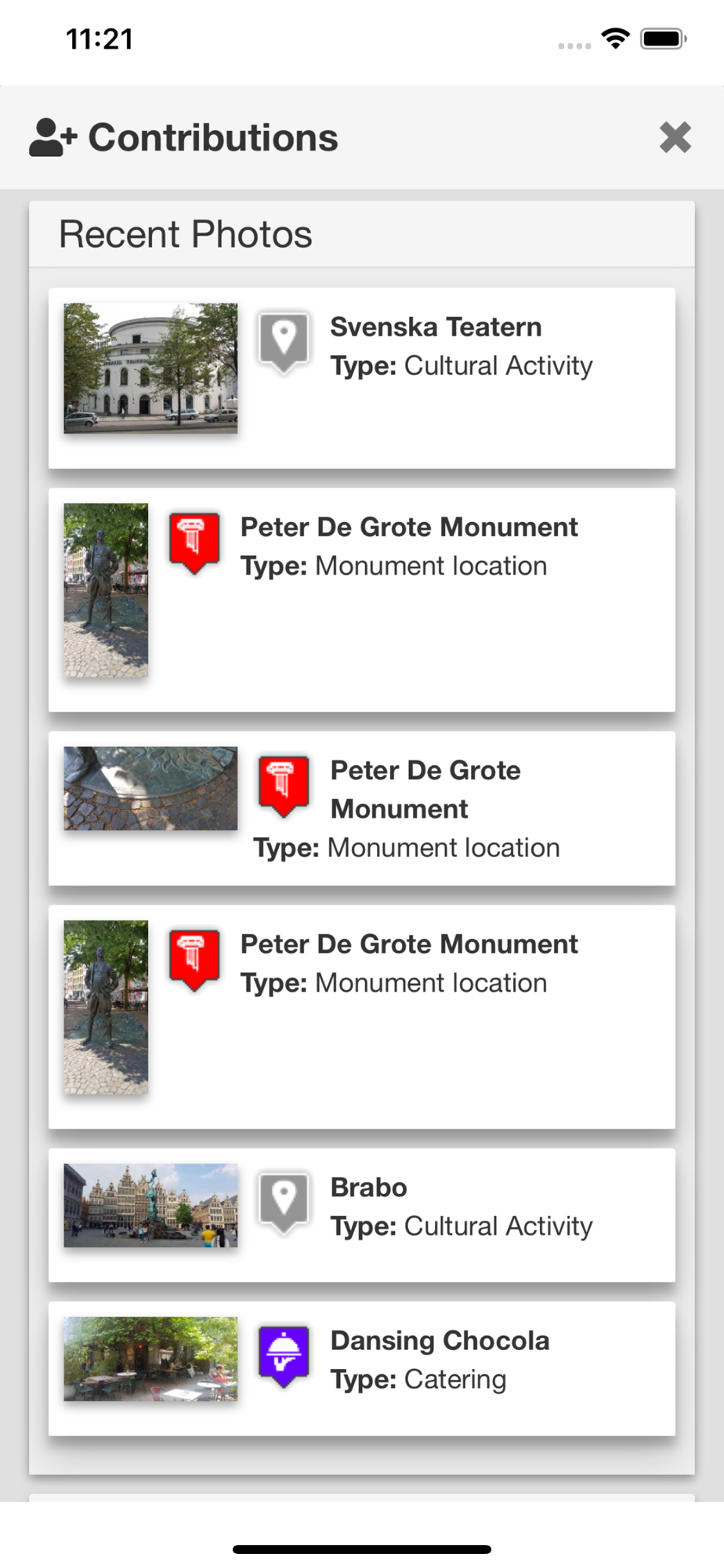Select the two-line Peter De Grote Monument title
Screen dimensions: 724x1568
point(425,789)
